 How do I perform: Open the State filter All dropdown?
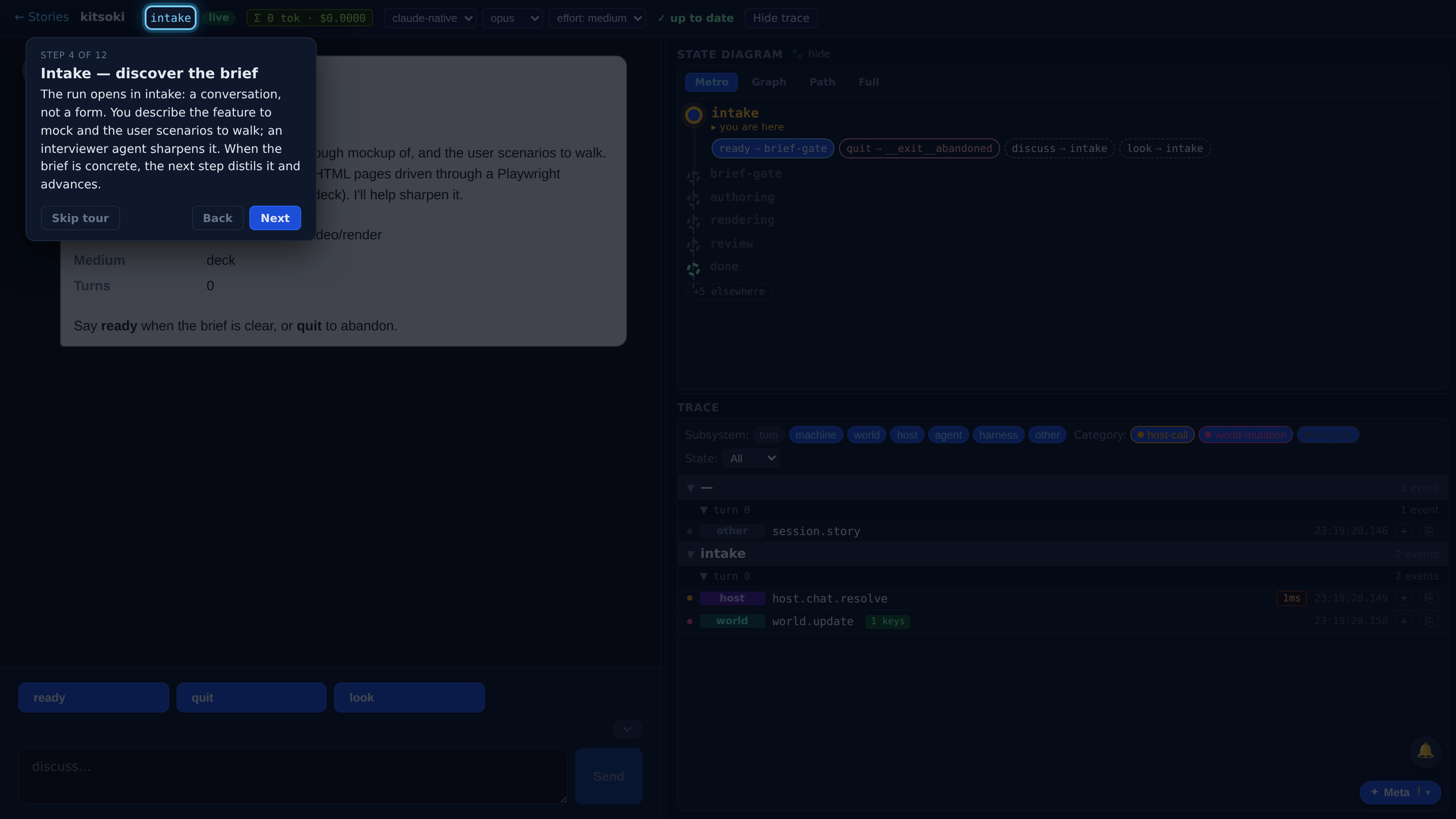point(751,458)
